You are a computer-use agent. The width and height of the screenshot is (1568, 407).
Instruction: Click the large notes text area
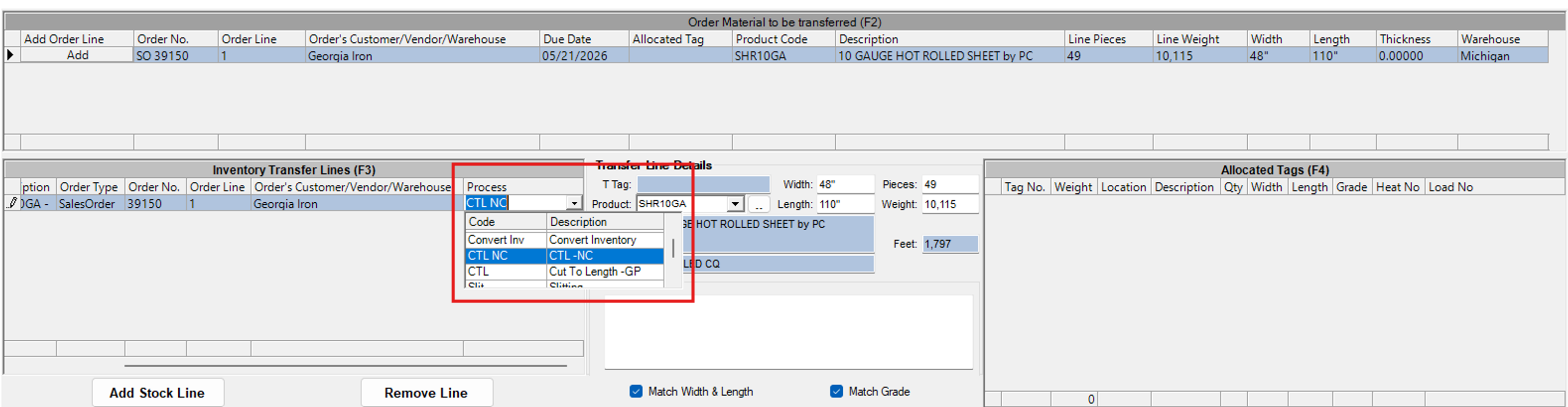788,332
